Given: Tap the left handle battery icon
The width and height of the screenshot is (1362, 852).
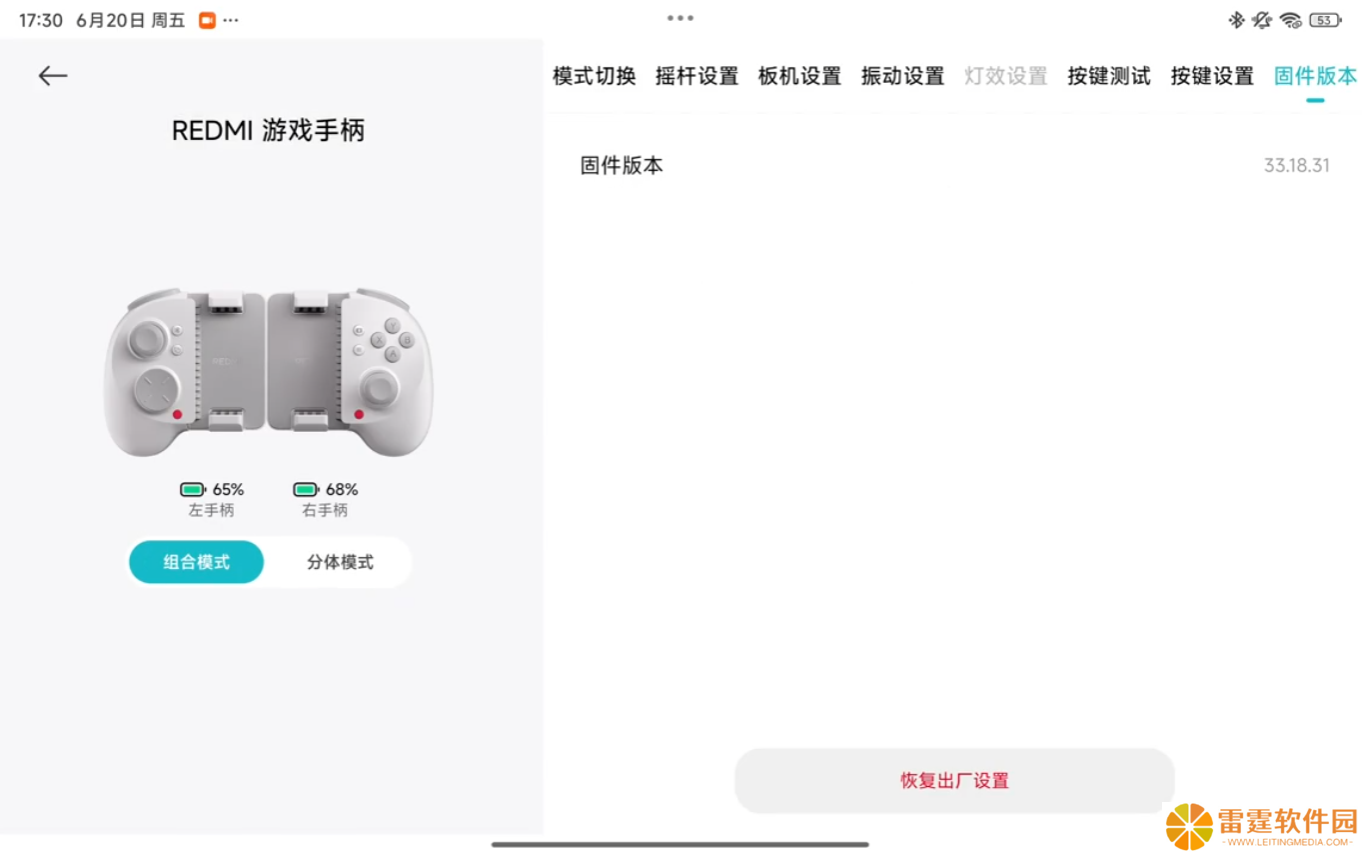Looking at the screenshot, I should tap(193, 490).
